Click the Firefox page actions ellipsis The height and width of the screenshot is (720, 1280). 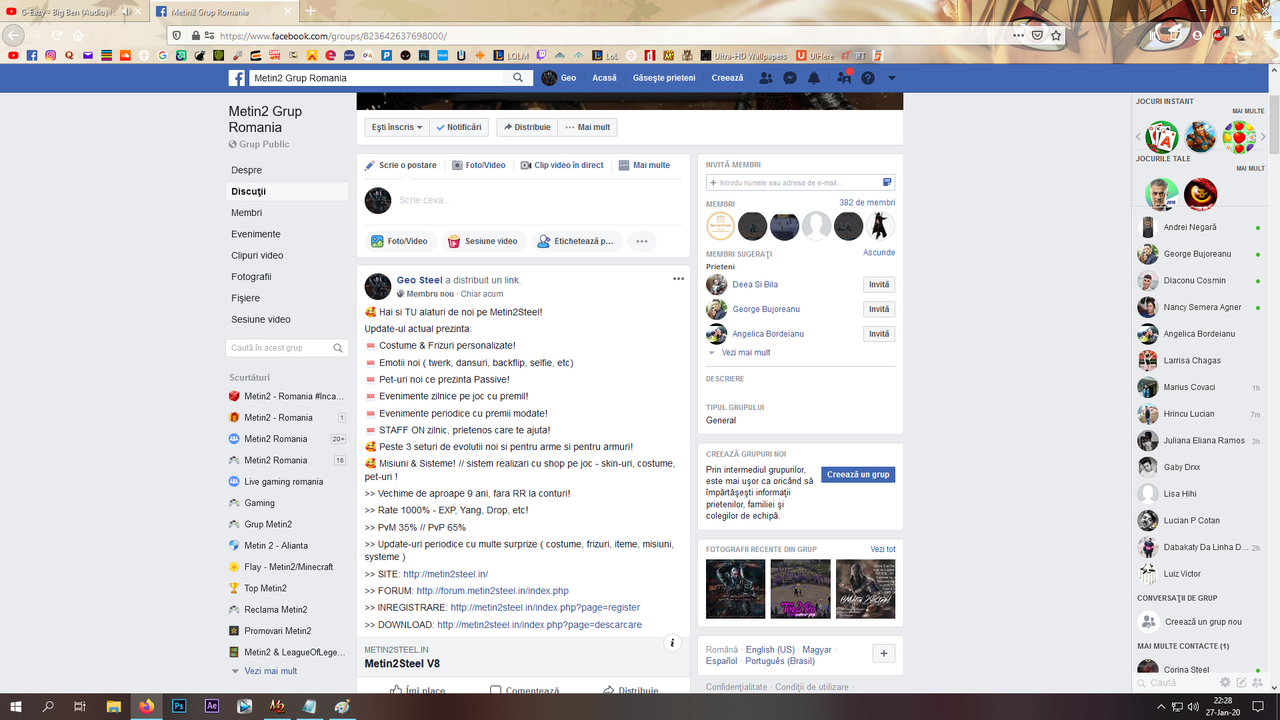coord(1018,35)
